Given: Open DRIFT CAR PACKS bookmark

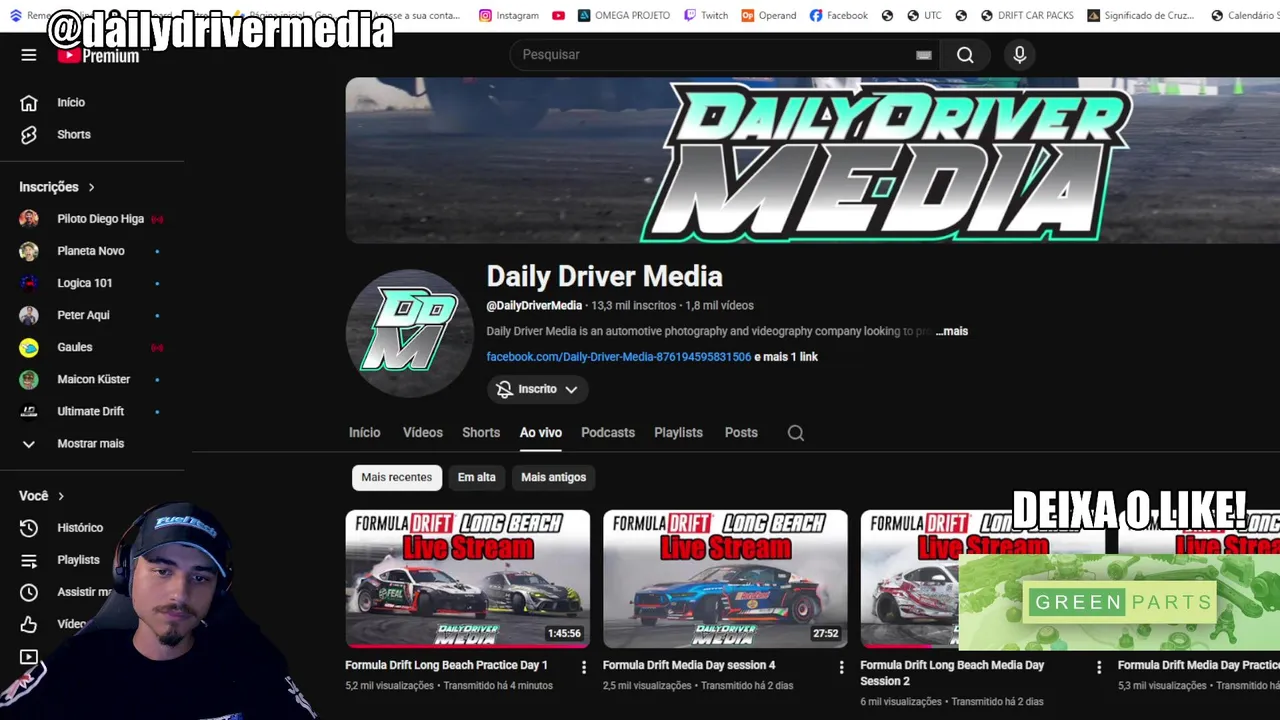Looking at the screenshot, I should (1027, 15).
